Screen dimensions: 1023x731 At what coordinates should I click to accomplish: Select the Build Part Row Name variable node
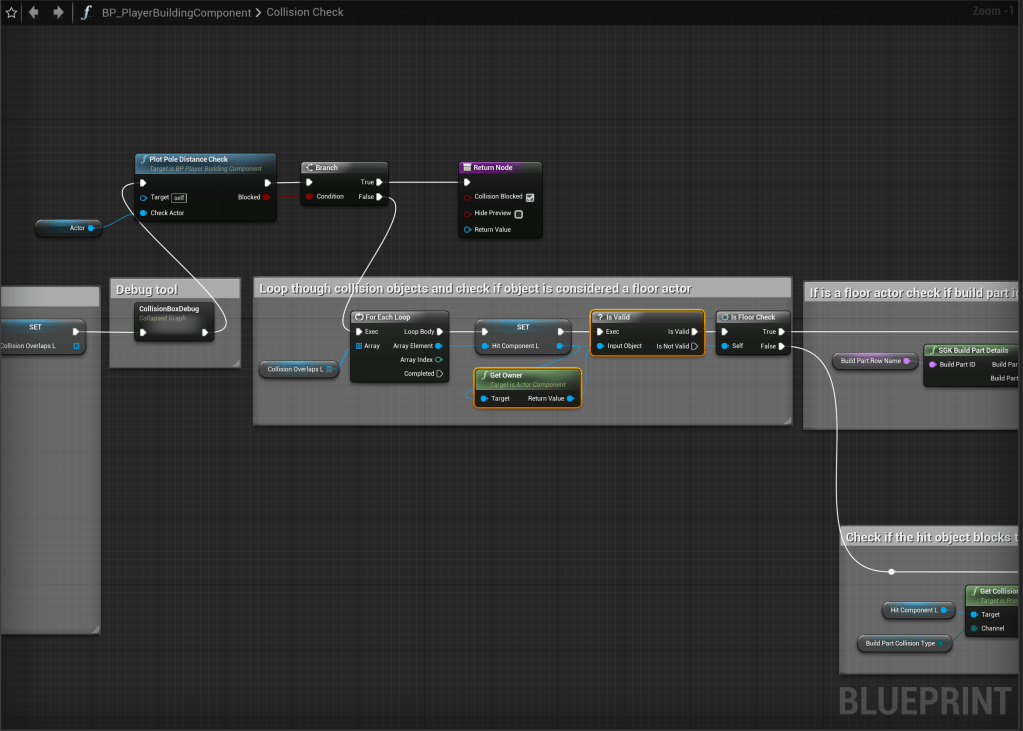click(870, 361)
